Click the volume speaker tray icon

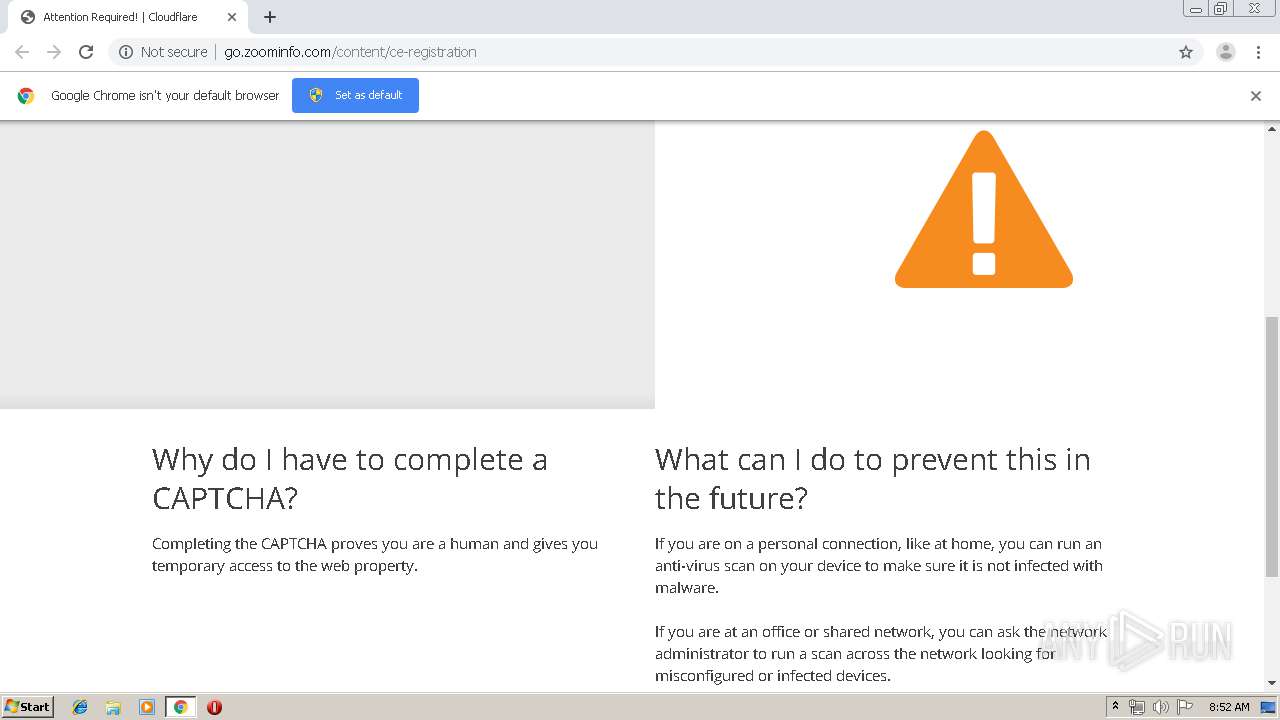click(x=1161, y=707)
